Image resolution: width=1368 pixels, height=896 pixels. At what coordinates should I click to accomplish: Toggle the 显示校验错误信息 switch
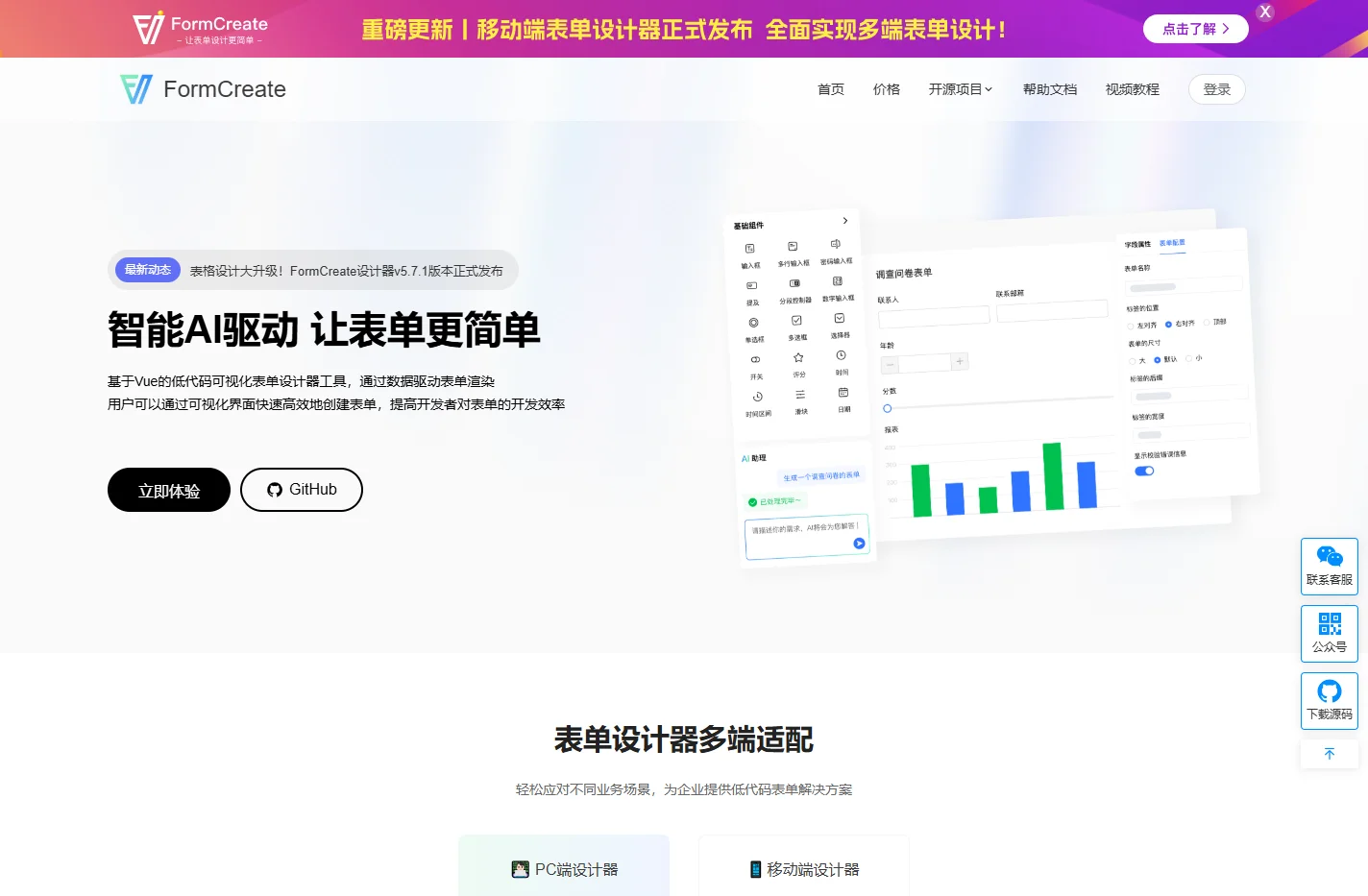1144,471
